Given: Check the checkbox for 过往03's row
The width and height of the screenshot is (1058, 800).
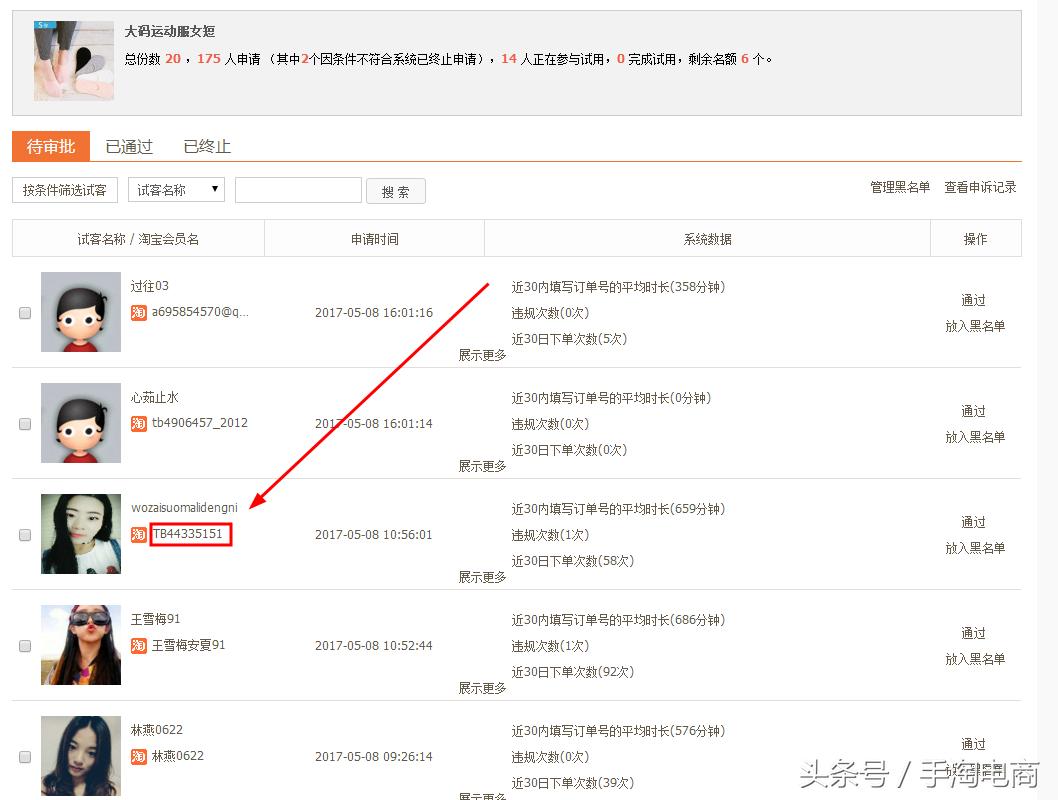Looking at the screenshot, I should point(24,312).
